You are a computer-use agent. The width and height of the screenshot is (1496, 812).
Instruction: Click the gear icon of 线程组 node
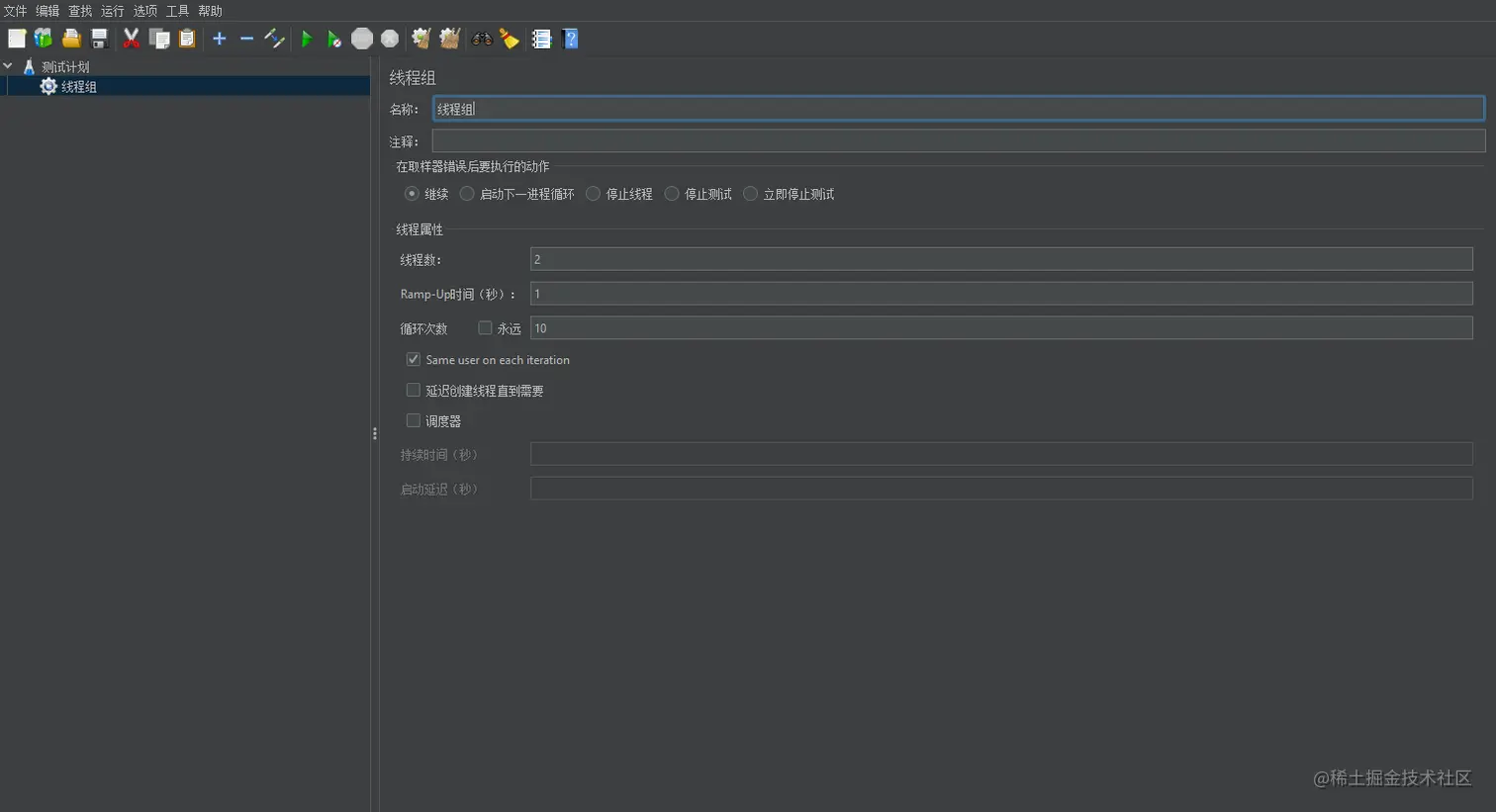48,86
